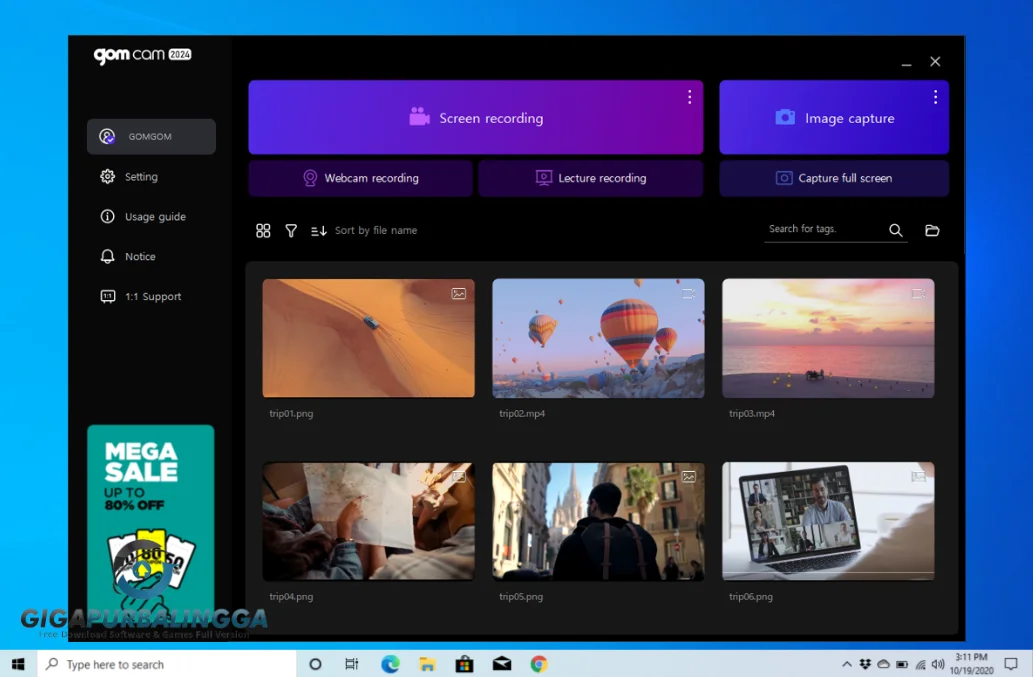Image resolution: width=1033 pixels, height=677 pixels.
Task: Open the save folder icon
Action: click(x=932, y=231)
